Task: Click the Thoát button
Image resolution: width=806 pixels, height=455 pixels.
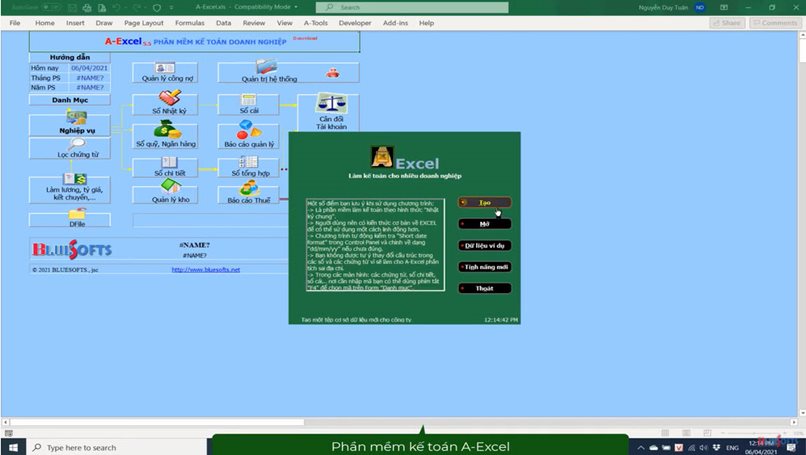Action: pyautogui.click(x=484, y=288)
